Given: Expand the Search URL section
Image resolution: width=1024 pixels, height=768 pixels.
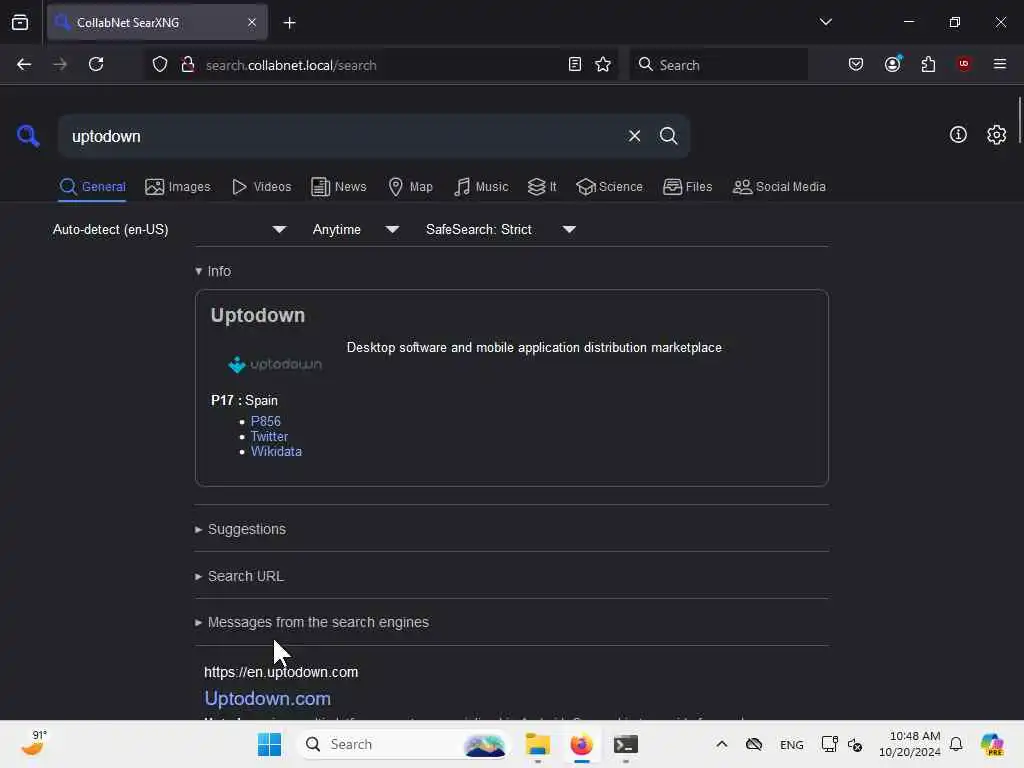Looking at the screenshot, I should pyautogui.click(x=239, y=576).
